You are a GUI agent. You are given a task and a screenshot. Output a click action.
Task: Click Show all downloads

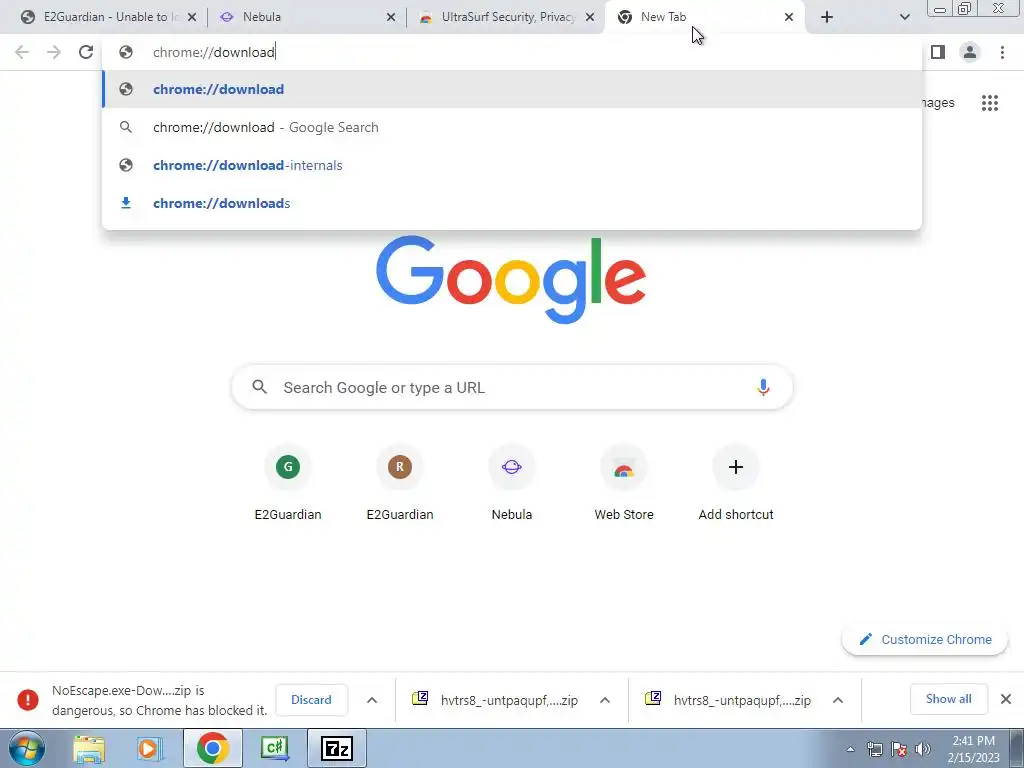948,699
